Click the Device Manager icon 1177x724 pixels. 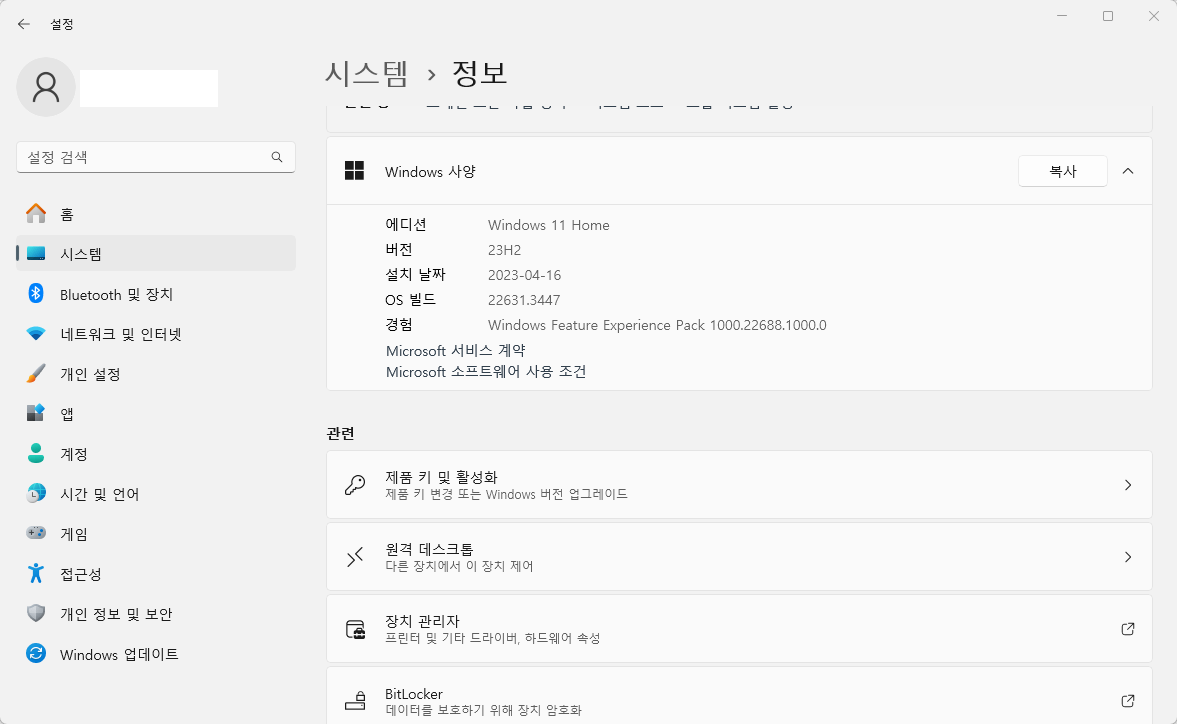tap(355, 629)
